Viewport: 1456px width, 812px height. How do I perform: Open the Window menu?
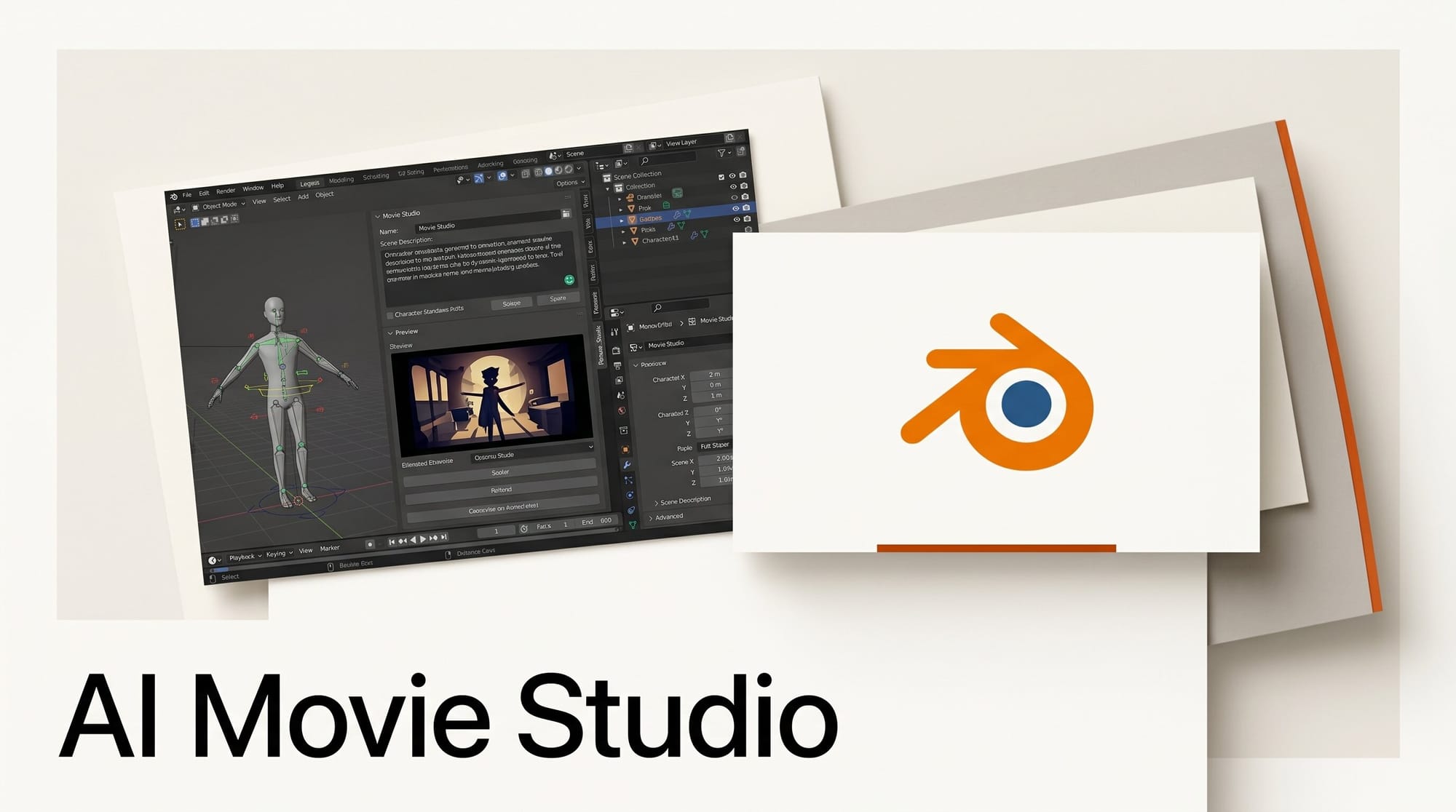(x=253, y=188)
